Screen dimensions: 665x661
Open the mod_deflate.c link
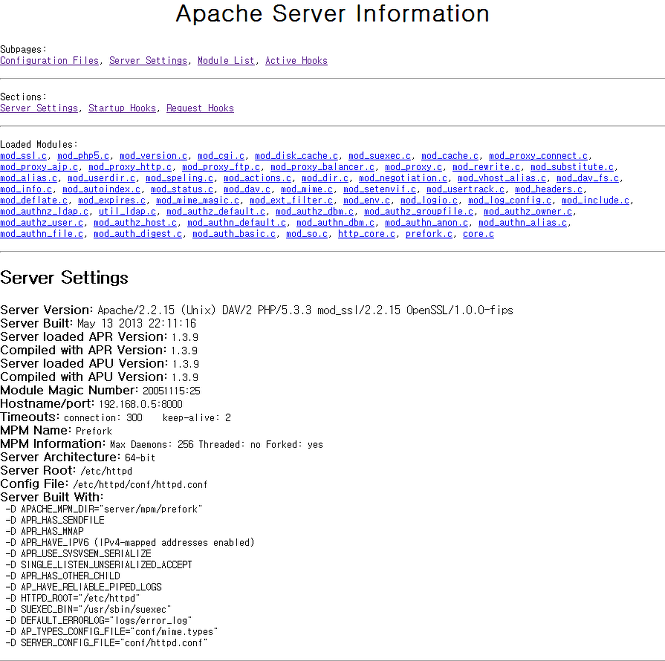tap(34, 200)
